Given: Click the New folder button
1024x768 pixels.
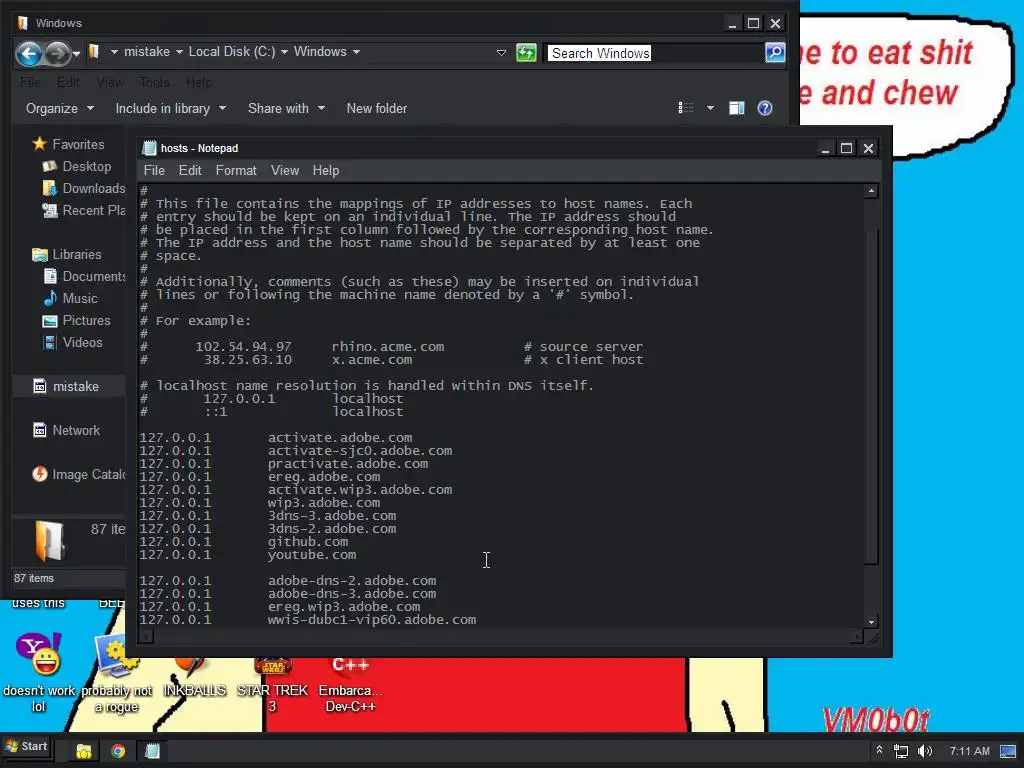Looking at the screenshot, I should click(377, 108).
